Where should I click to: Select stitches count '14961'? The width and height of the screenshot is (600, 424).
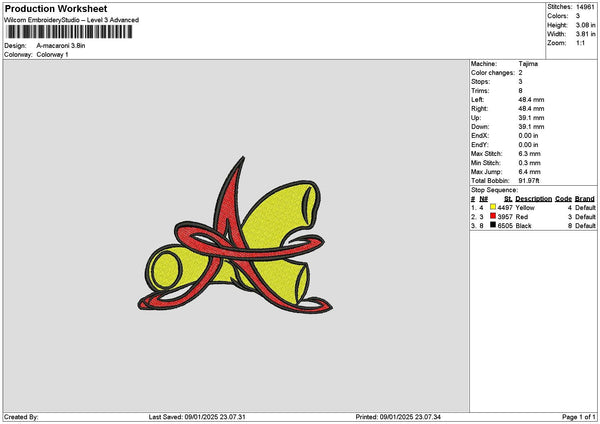click(x=585, y=7)
